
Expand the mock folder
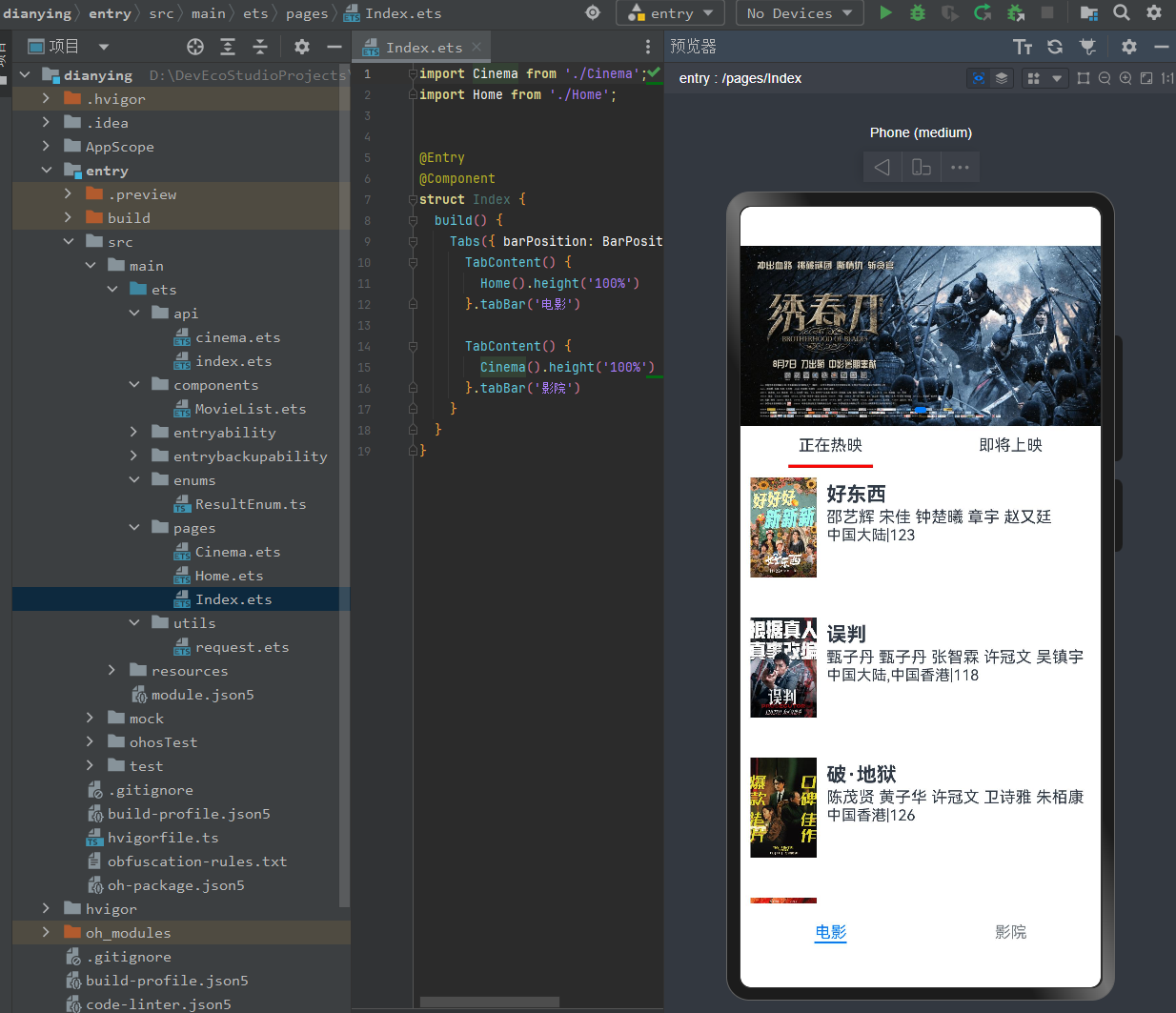(91, 719)
